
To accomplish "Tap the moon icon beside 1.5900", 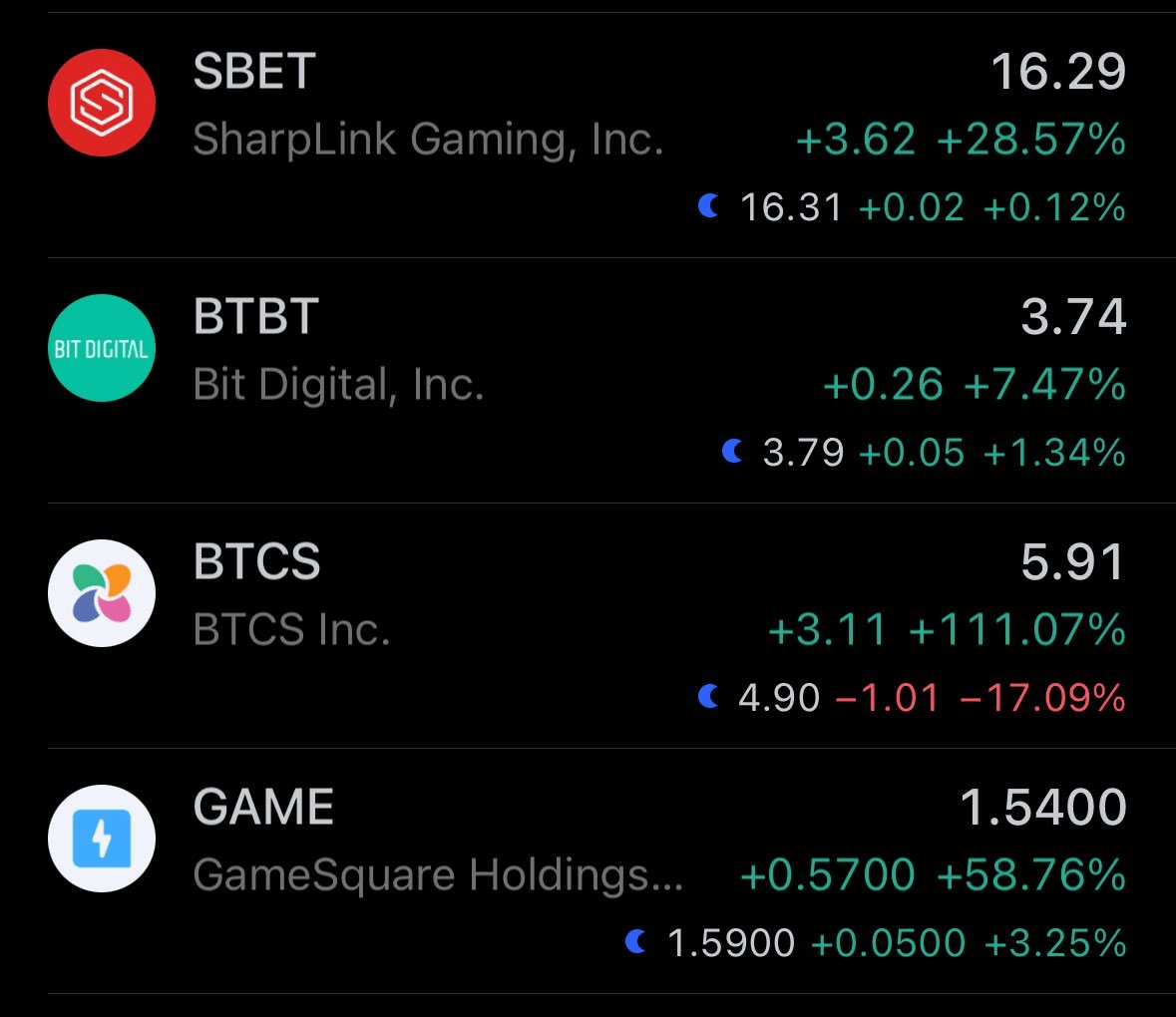I will point(635,941).
